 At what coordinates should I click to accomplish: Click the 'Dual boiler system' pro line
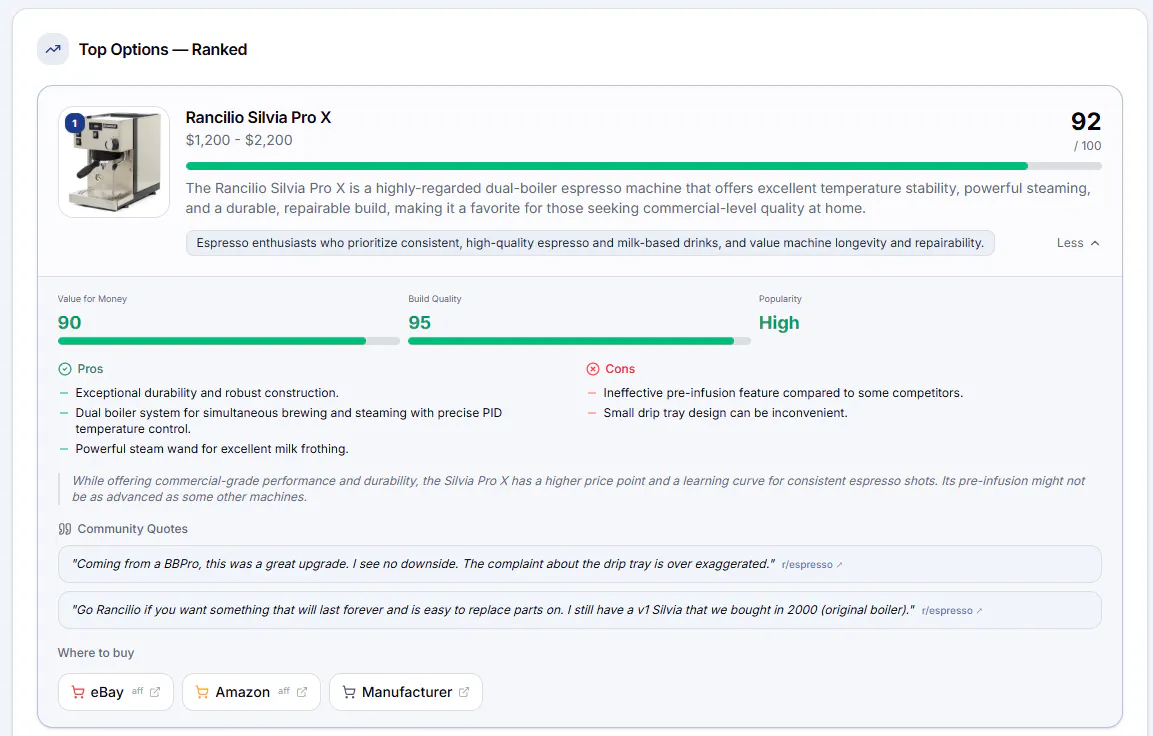(x=288, y=421)
